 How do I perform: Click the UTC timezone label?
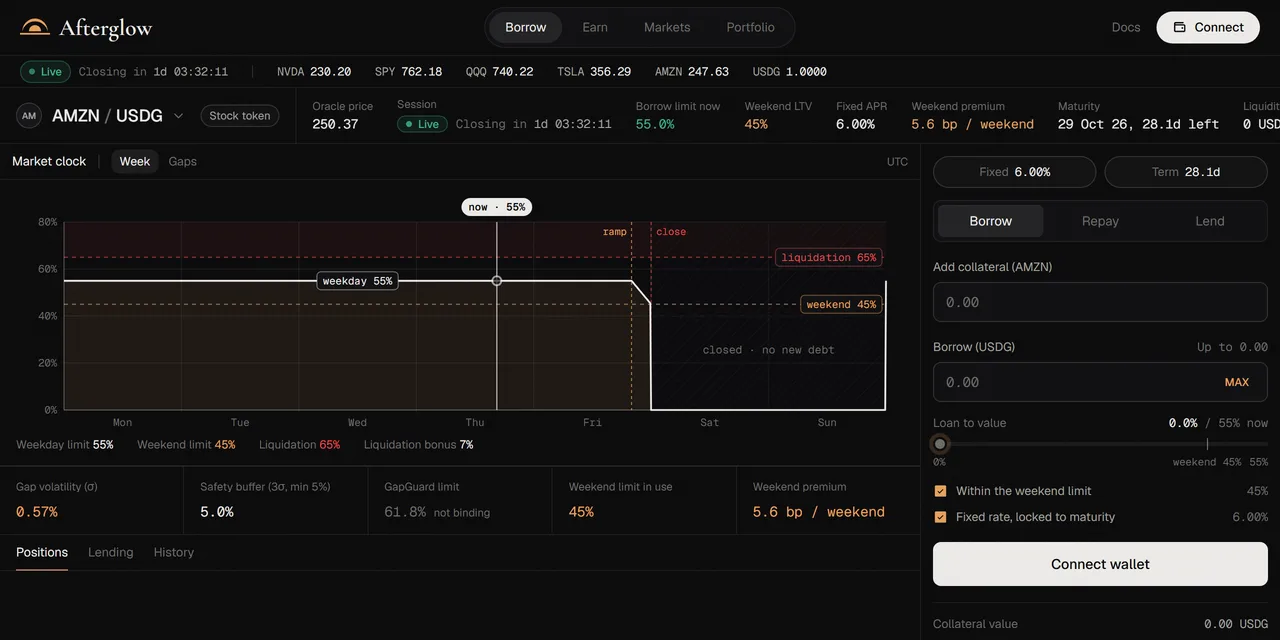click(x=897, y=162)
